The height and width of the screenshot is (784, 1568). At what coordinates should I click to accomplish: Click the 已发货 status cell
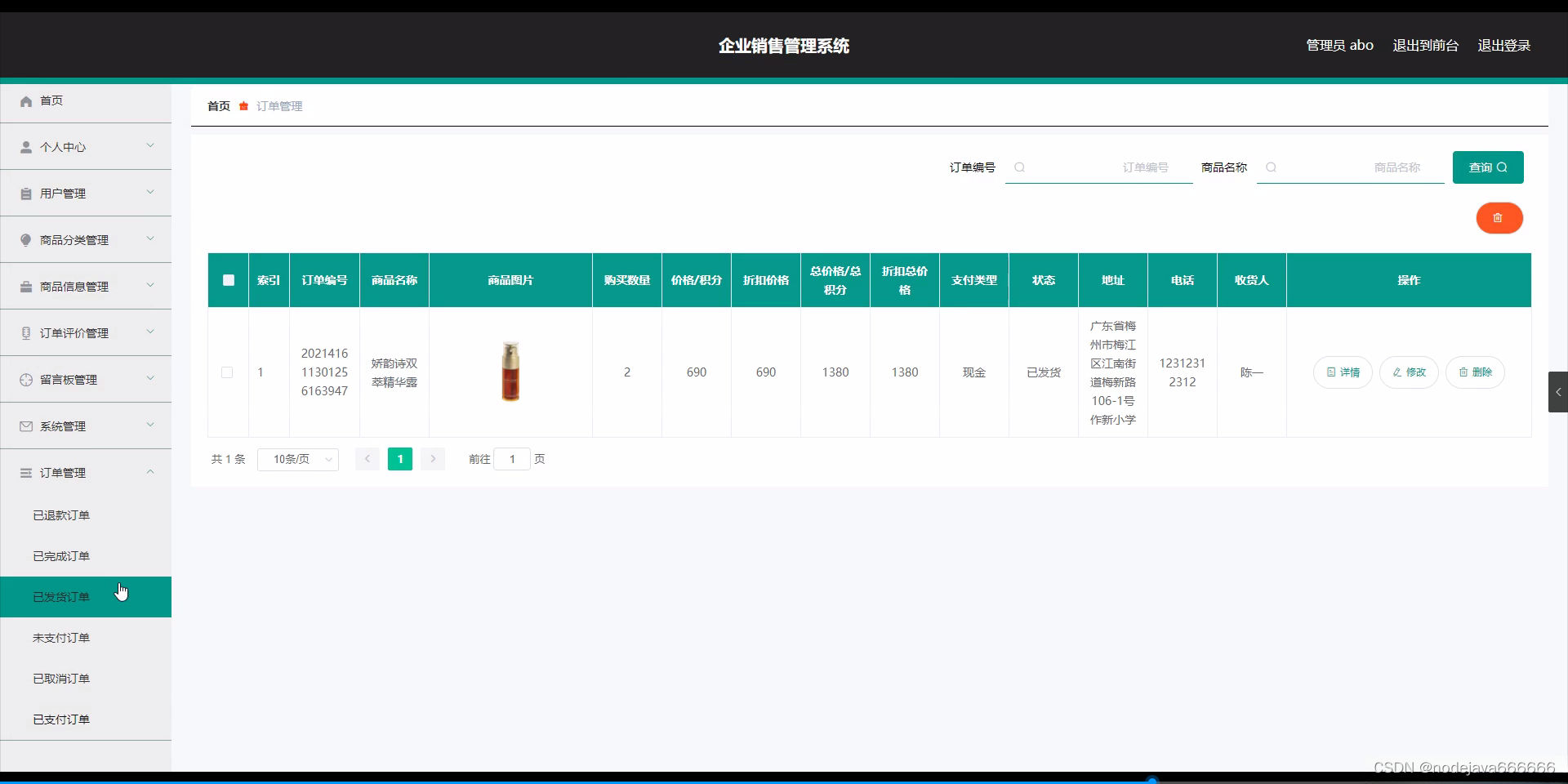coord(1044,372)
